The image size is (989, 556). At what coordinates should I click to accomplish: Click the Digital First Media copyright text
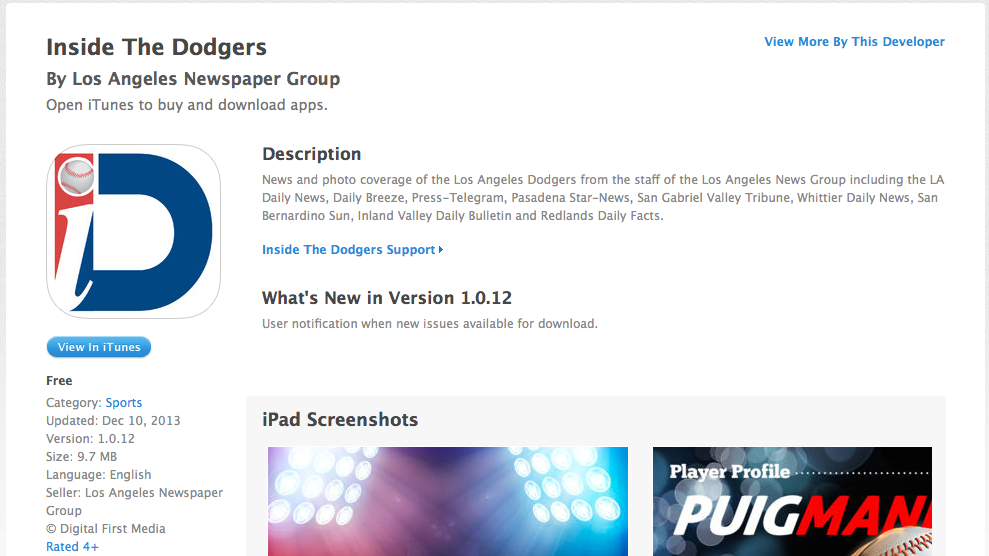click(x=106, y=529)
